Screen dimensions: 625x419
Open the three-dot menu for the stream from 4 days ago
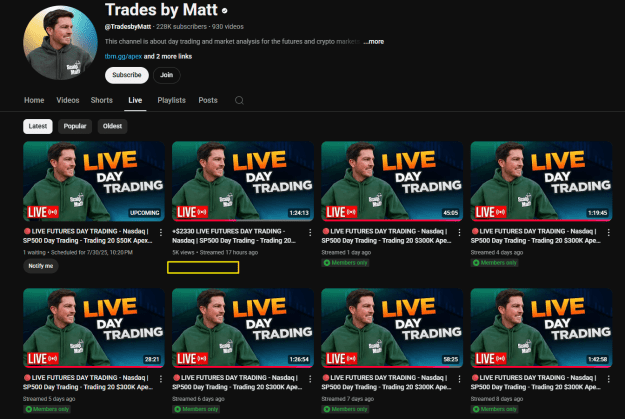[608, 232]
